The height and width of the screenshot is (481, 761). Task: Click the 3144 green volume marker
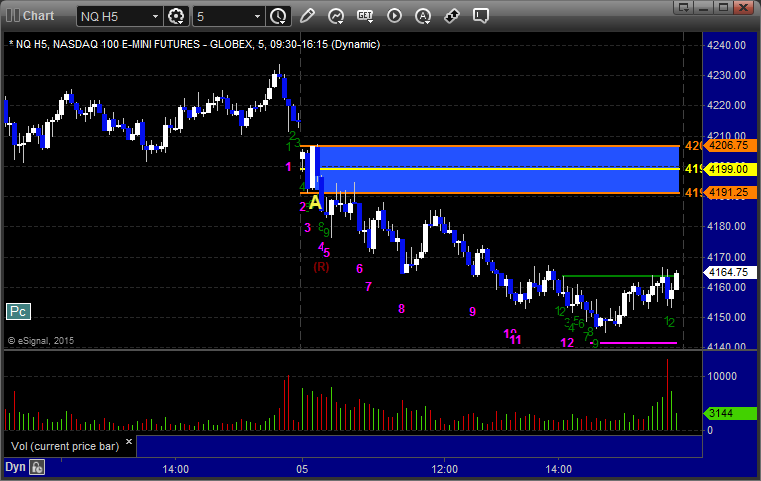coord(730,414)
